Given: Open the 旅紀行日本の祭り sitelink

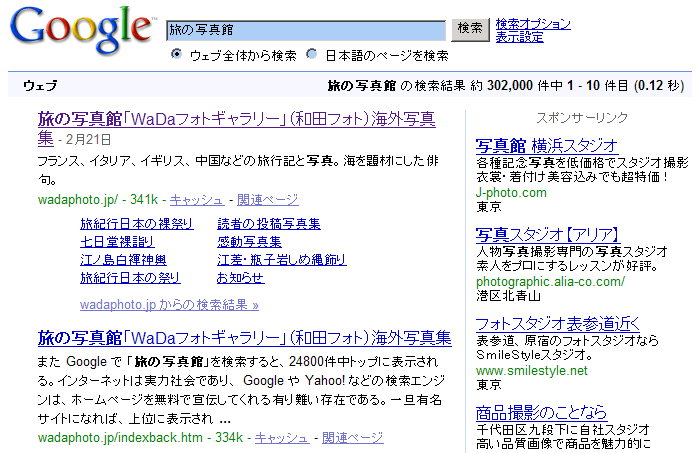Looking at the screenshot, I should 130,278.
